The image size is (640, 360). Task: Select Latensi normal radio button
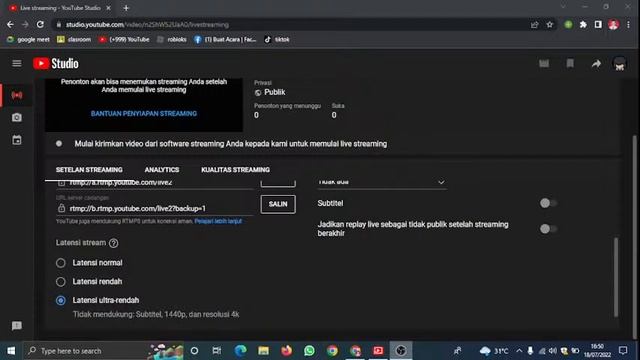pos(61,263)
